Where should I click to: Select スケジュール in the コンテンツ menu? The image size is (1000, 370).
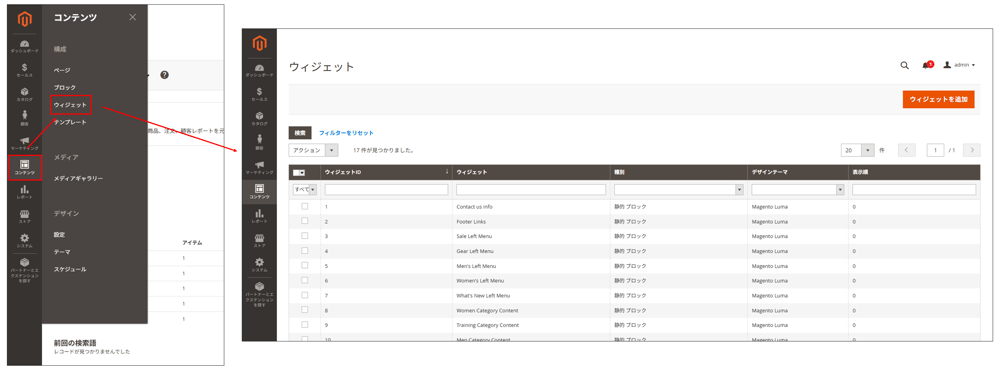click(70, 269)
